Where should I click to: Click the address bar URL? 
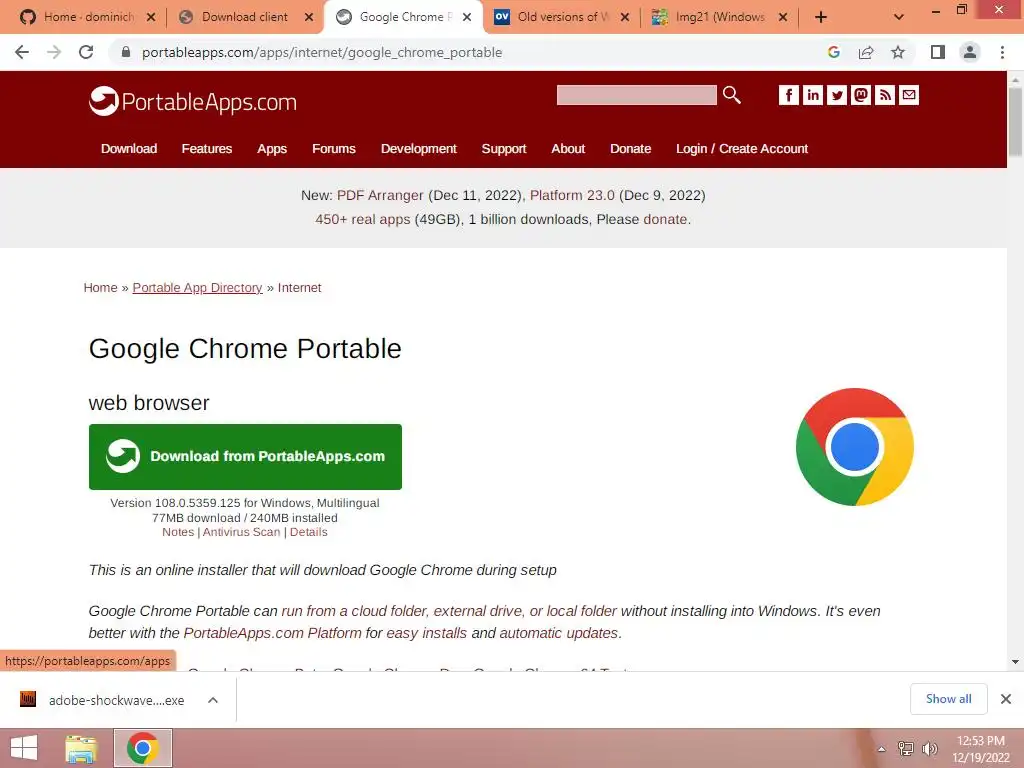(322, 52)
